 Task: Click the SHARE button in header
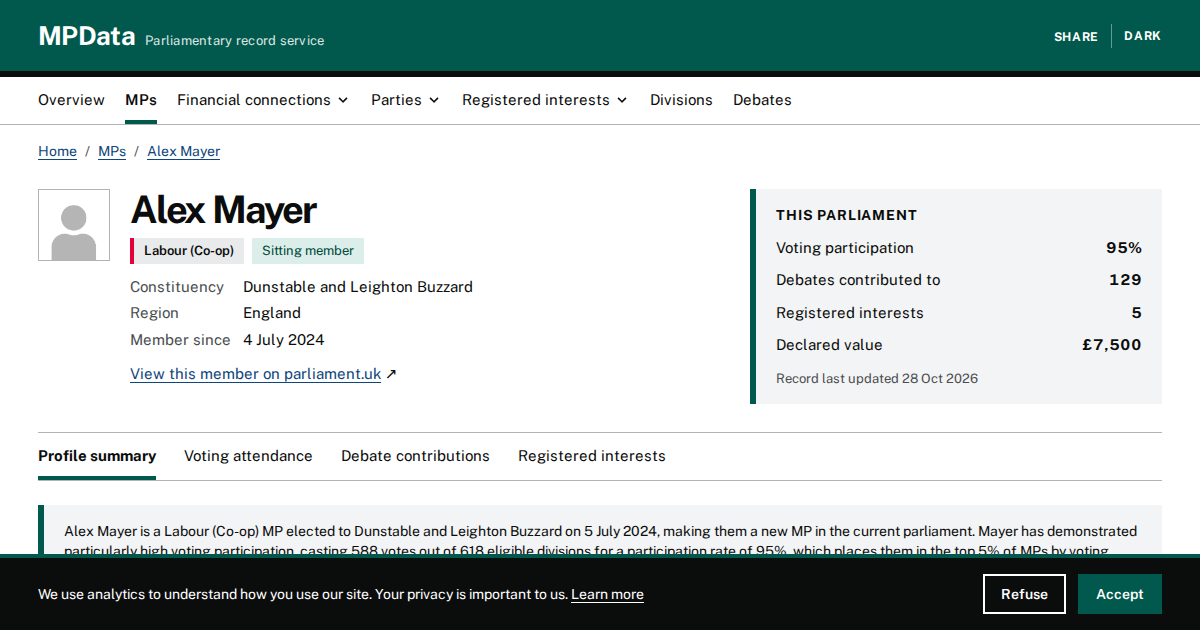point(1076,36)
